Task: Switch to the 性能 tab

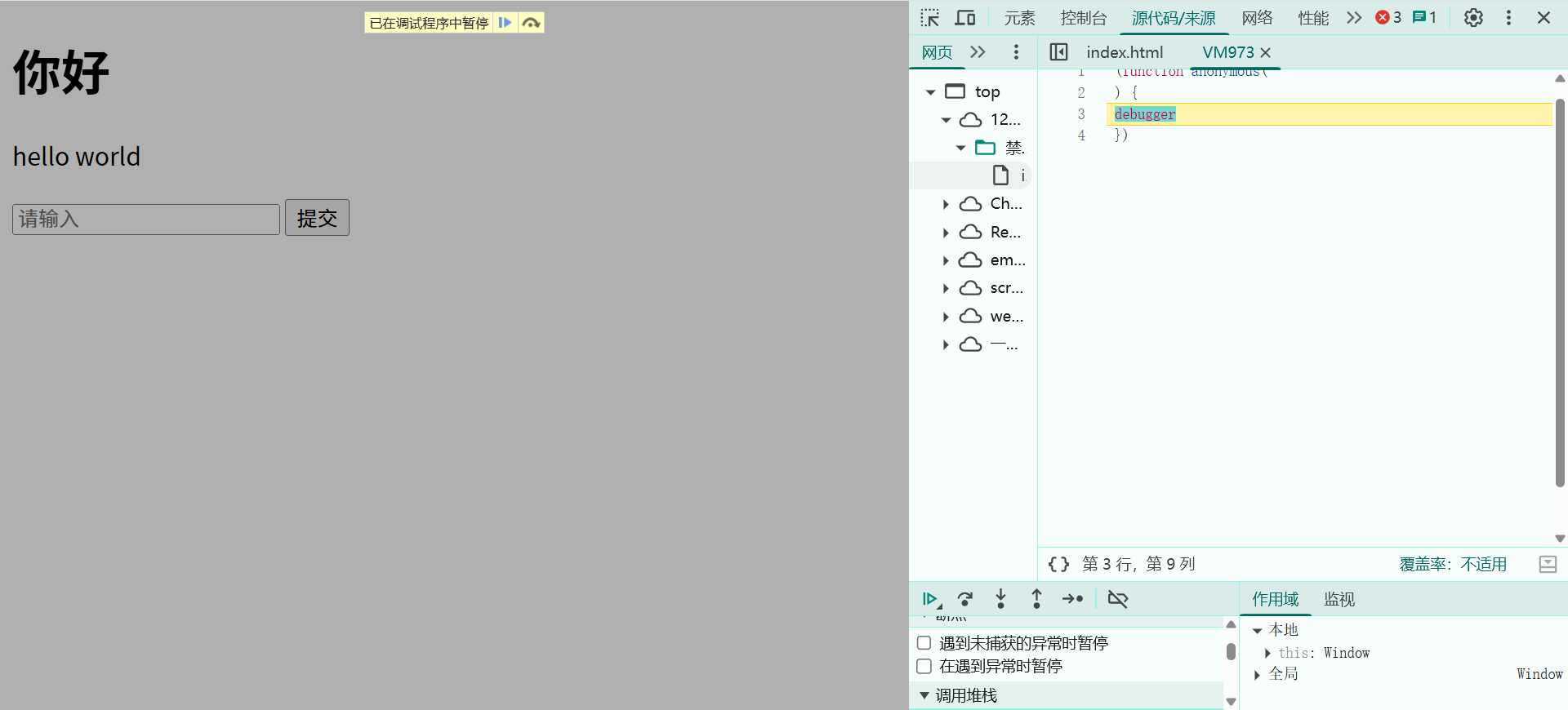Action: tap(1313, 18)
